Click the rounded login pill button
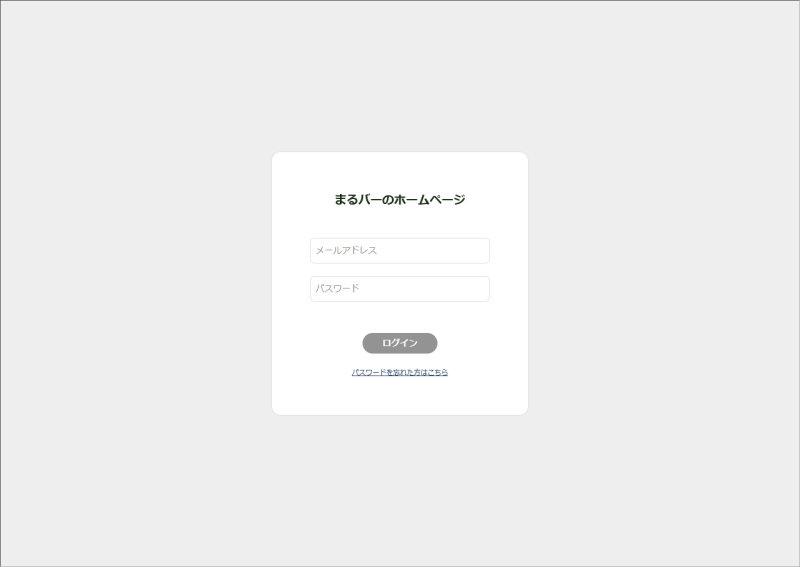 tap(399, 343)
